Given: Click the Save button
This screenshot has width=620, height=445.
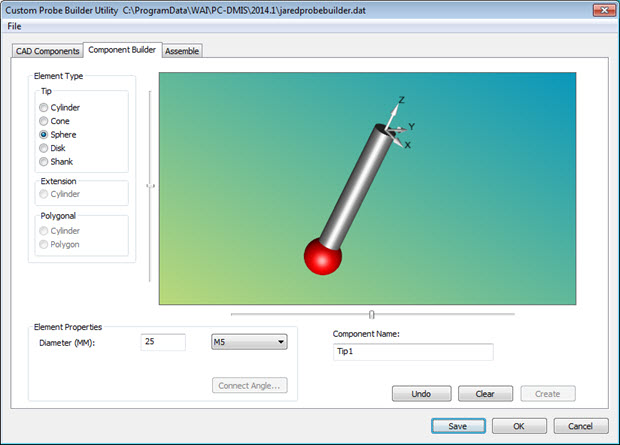Looking at the screenshot, I should point(458,425).
